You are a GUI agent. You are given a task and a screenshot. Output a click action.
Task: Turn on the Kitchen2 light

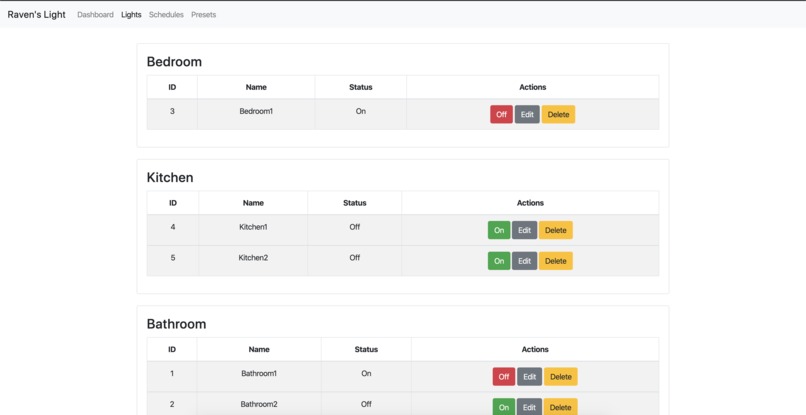pyautogui.click(x=499, y=261)
